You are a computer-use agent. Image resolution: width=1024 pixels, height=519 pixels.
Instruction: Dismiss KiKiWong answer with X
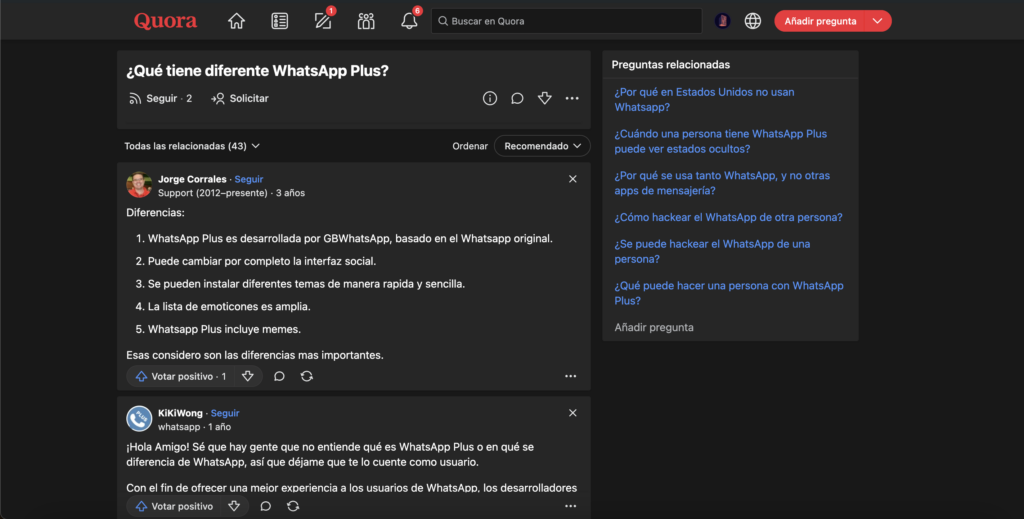coord(573,413)
